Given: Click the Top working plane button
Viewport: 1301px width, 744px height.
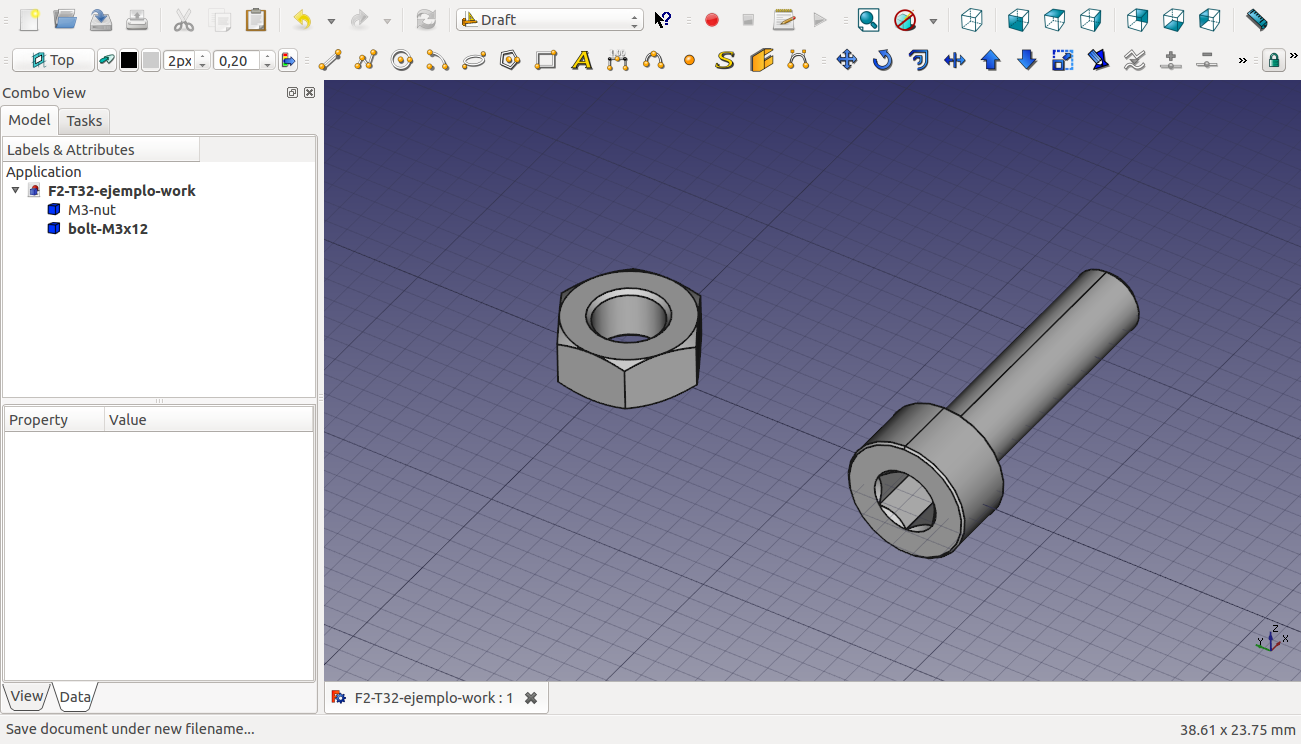Looking at the screenshot, I should tap(53, 60).
